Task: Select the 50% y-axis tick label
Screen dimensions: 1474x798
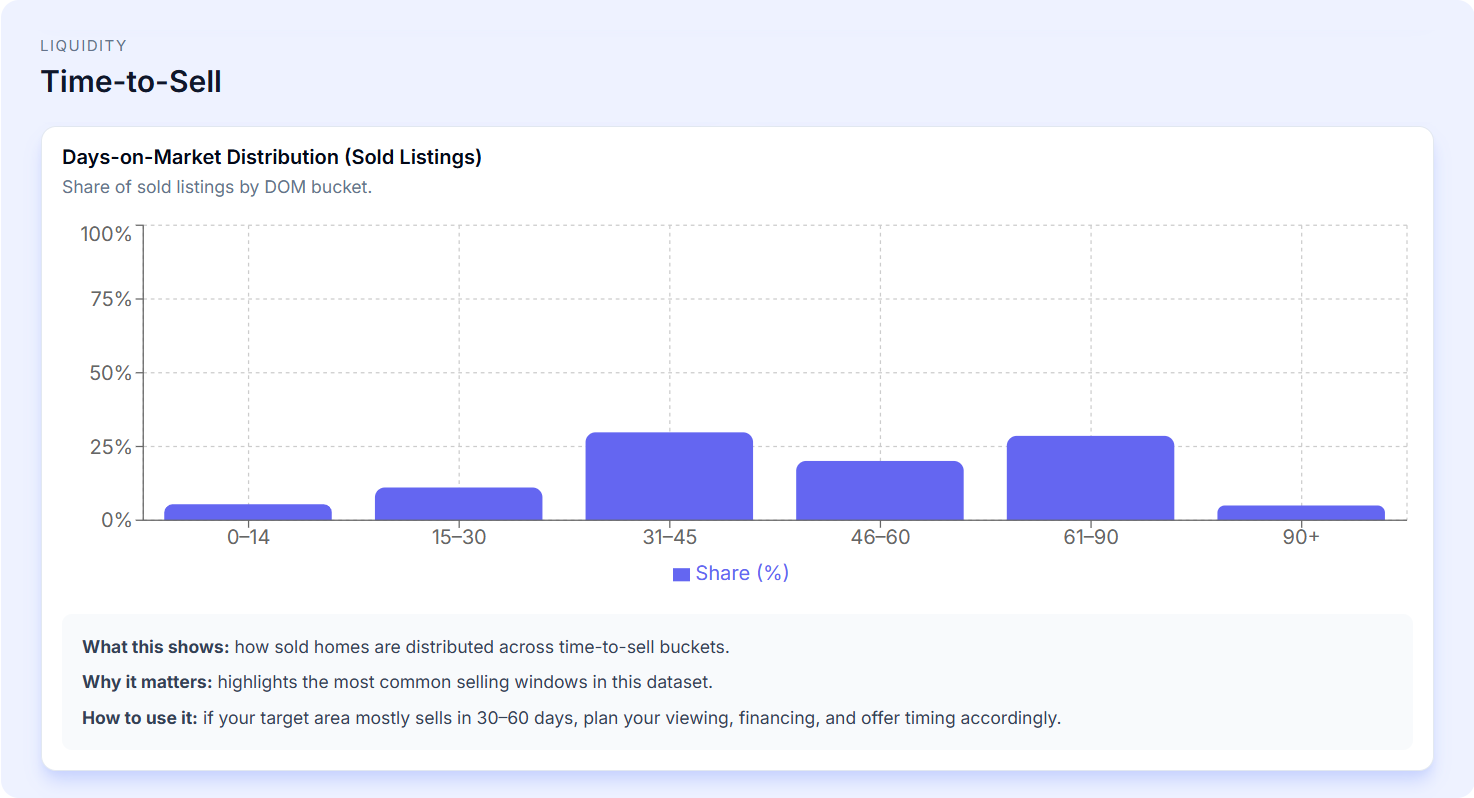Action: coord(110,373)
